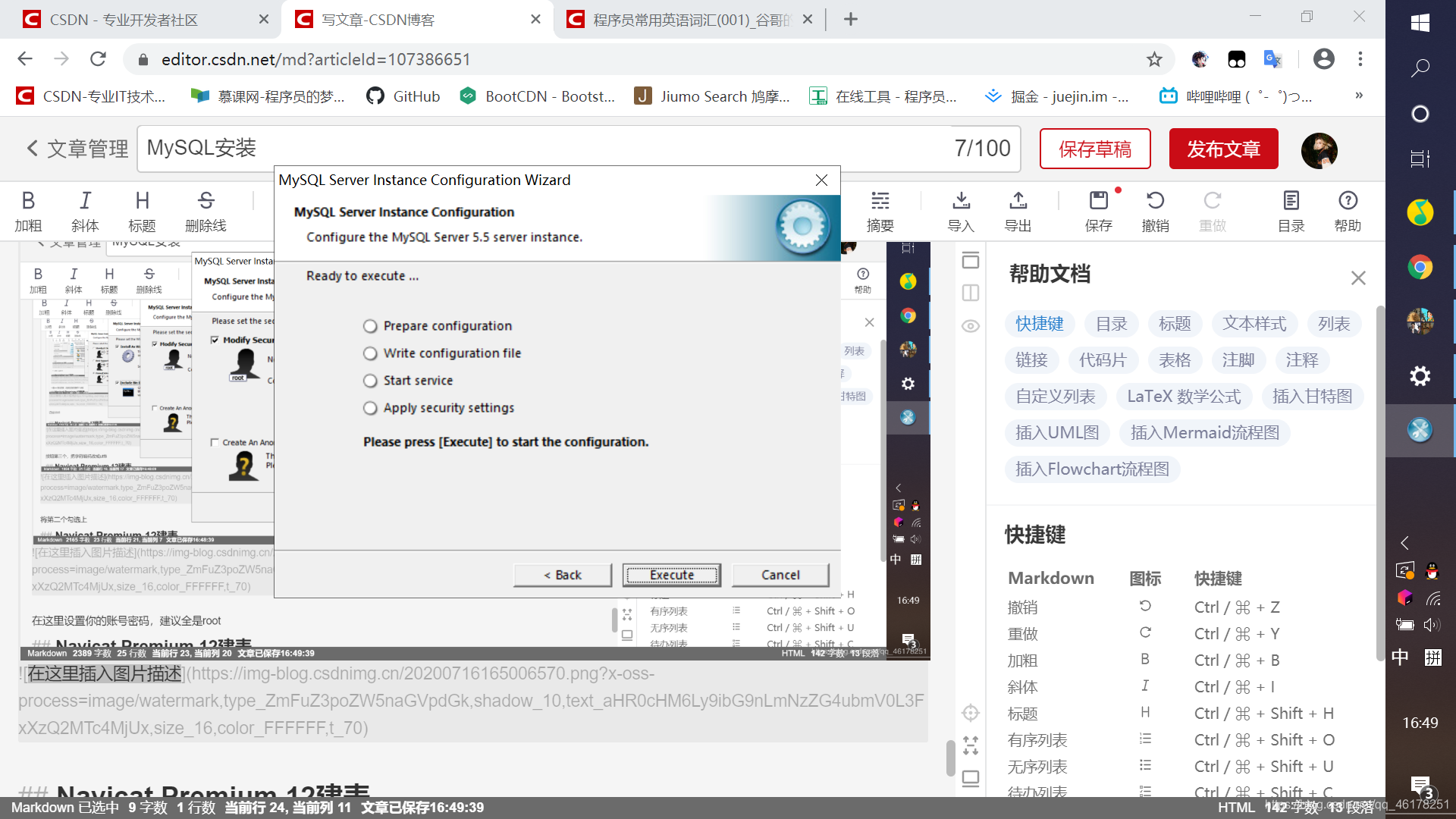Open Chrome from Windows taskbar
Image resolution: width=1456 pixels, height=819 pixels.
coord(1420,267)
